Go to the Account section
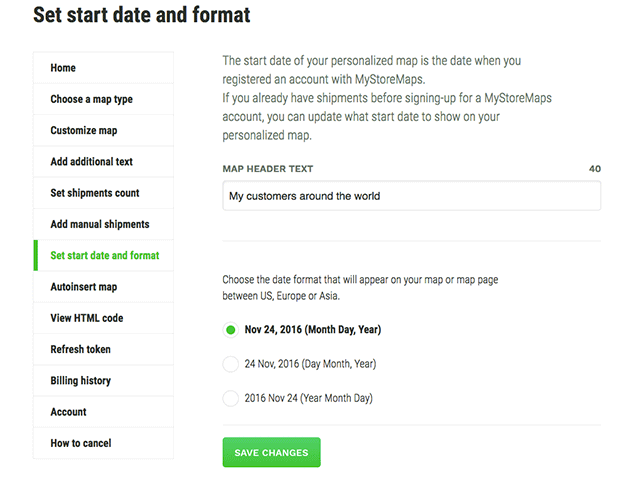This screenshot has width=640, height=480. click(x=68, y=412)
